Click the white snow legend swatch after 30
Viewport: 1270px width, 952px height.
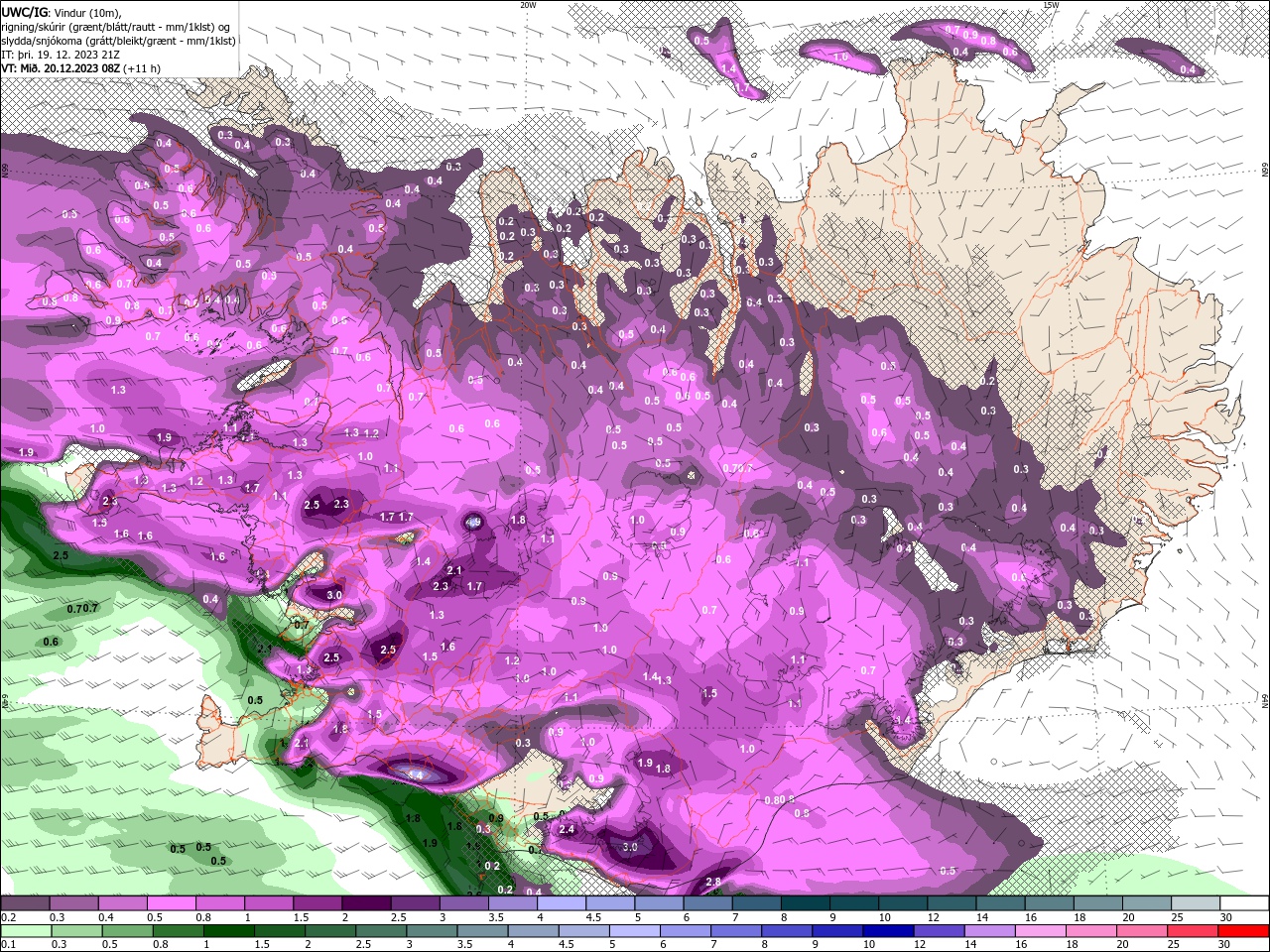tap(1243, 903)
